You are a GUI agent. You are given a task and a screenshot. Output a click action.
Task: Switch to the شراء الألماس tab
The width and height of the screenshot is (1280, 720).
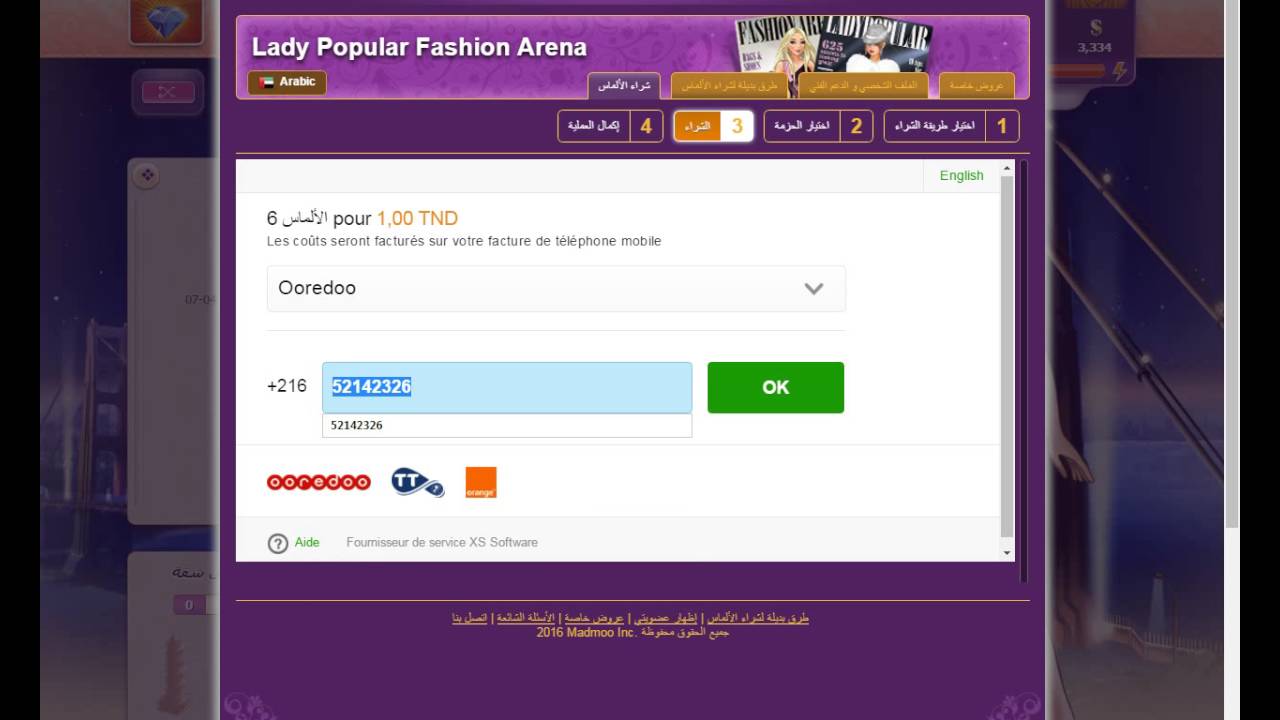pyautogui.click(x=625, y=86)
